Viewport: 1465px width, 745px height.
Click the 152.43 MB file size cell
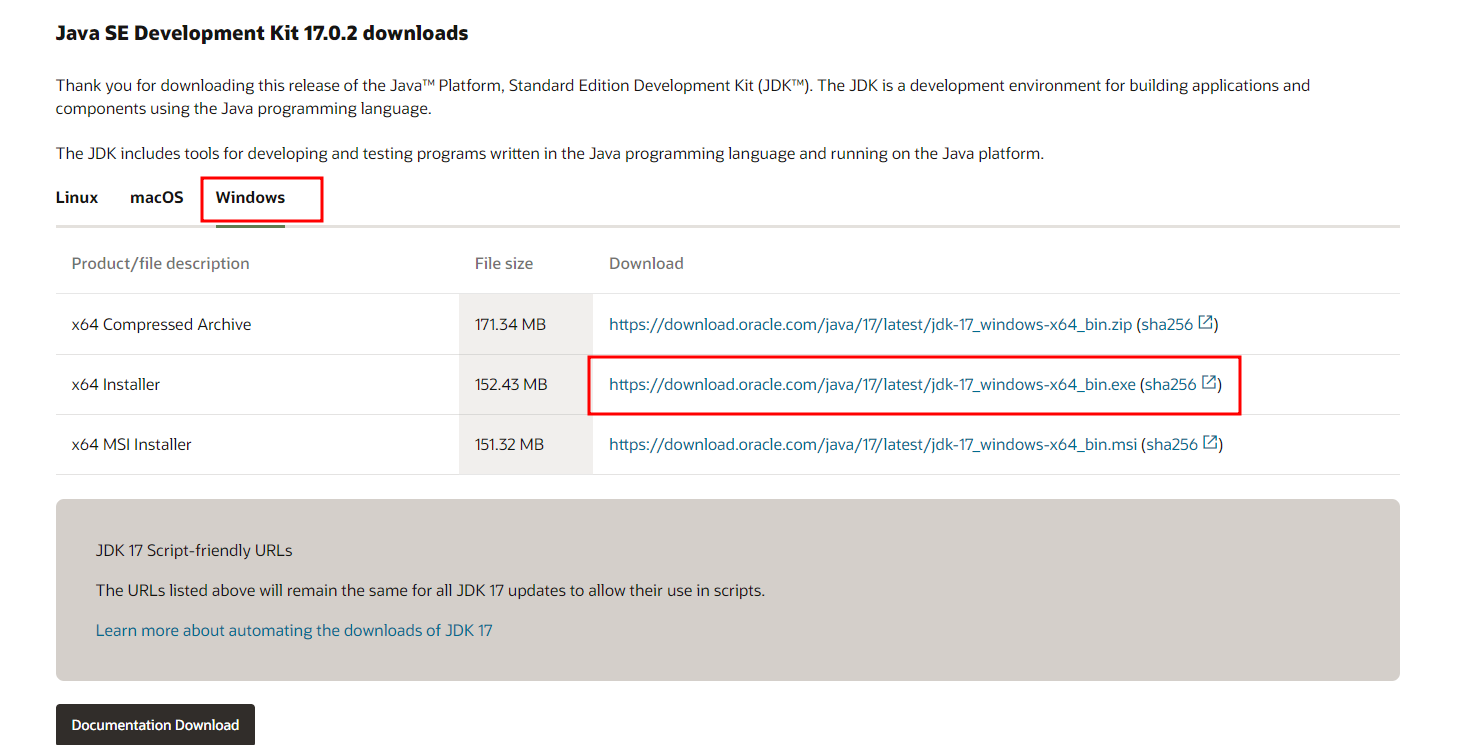(526, 384)
